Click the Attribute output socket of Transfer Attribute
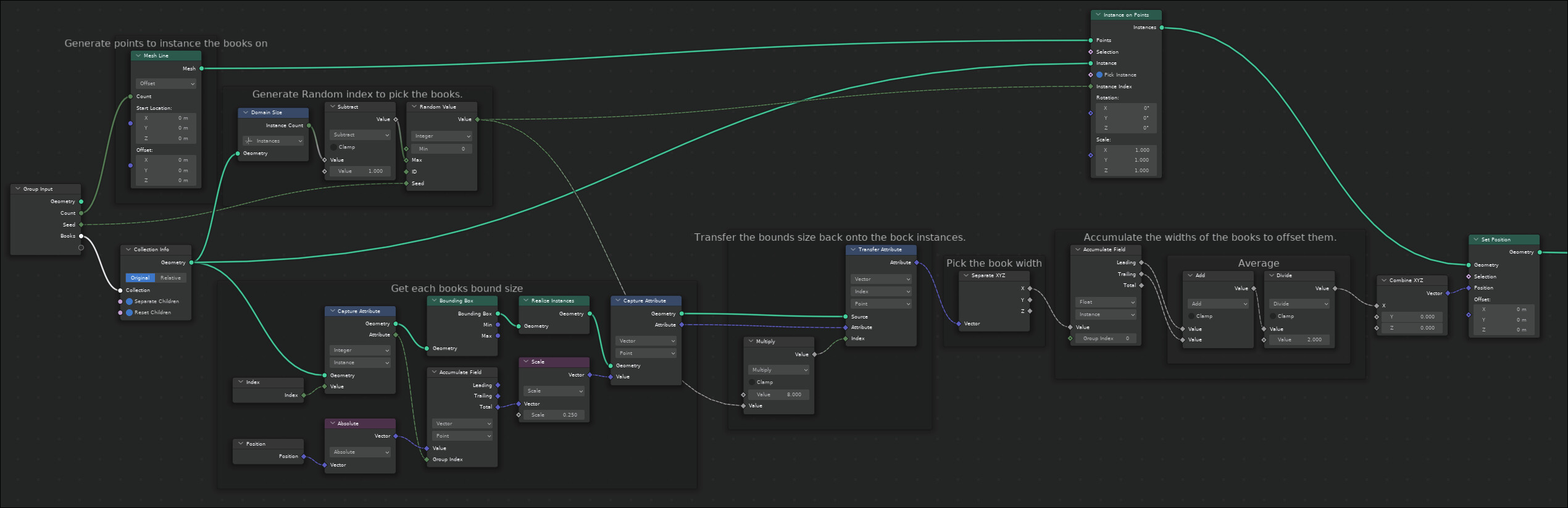The width and height of the screenshot is (1568, 508). pos(916,262)
